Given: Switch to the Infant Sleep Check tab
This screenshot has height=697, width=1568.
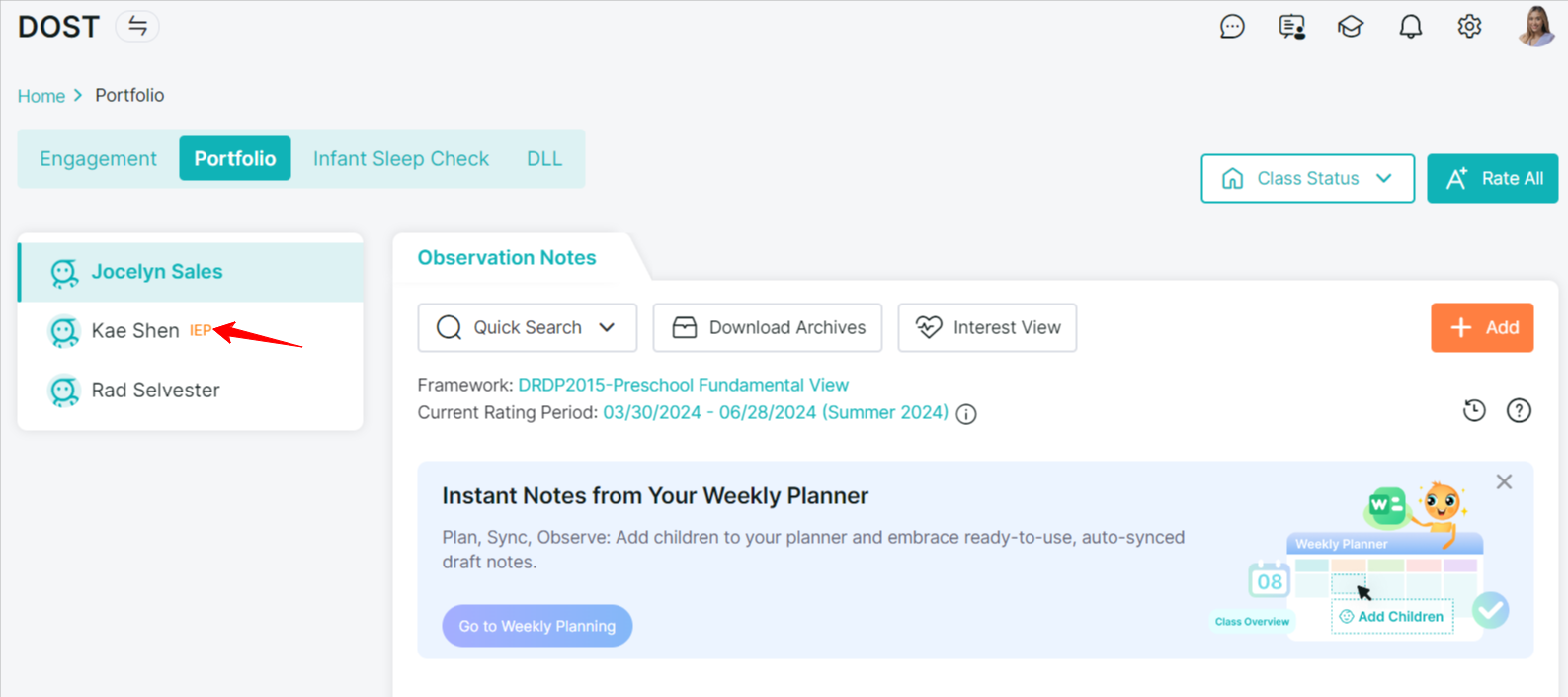Looking at the screenshot, I should (x=400, y=159).
